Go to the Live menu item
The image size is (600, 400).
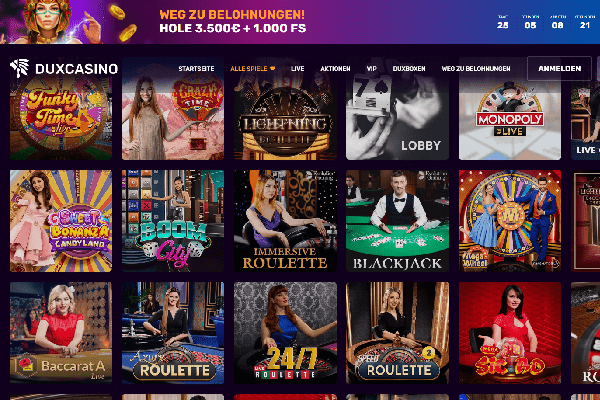pyautogui.click(x=297, y=69)
